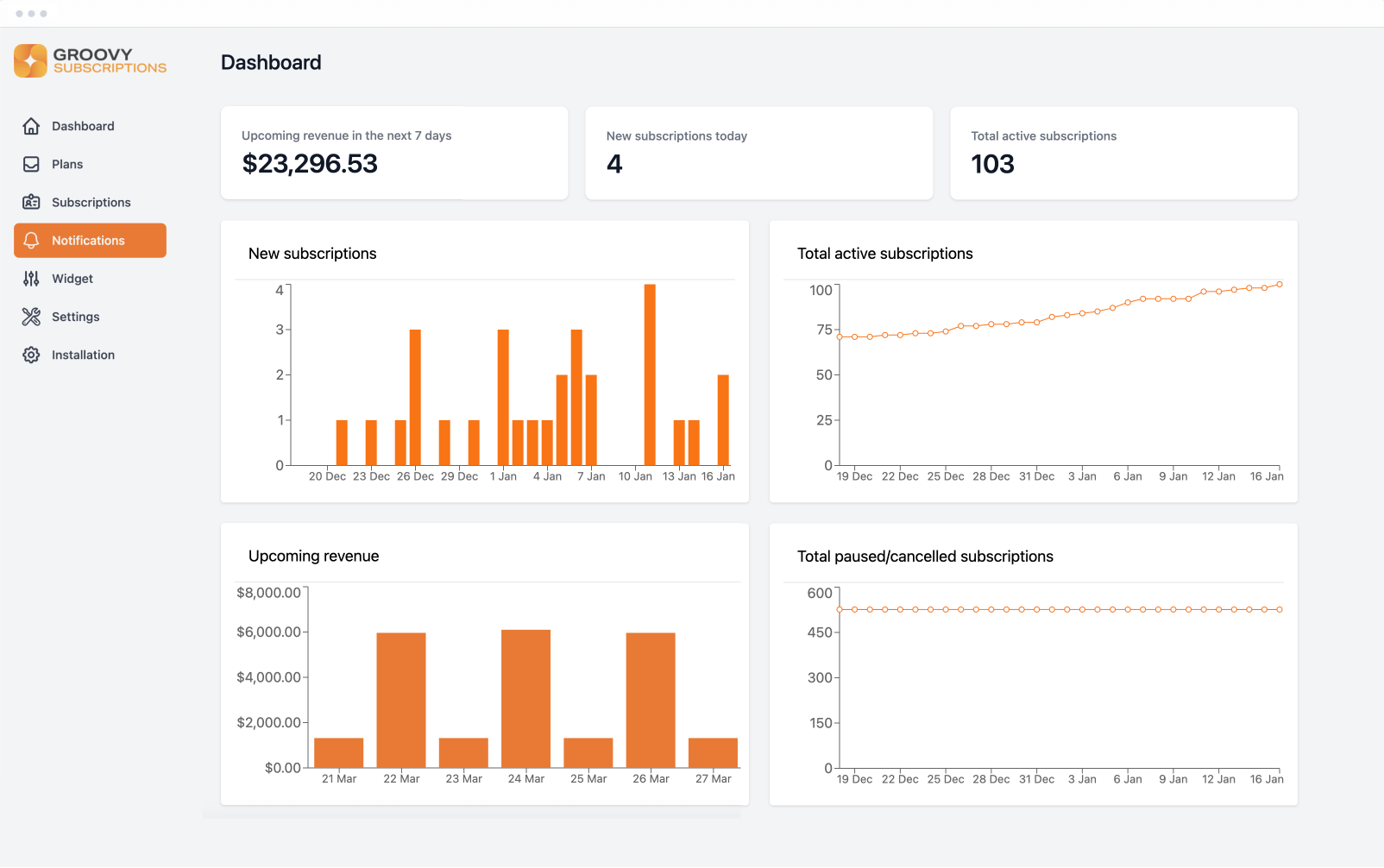Click the Upcoming revenue chart title
Screen dimensions: 1384x868
pos(314,557)
